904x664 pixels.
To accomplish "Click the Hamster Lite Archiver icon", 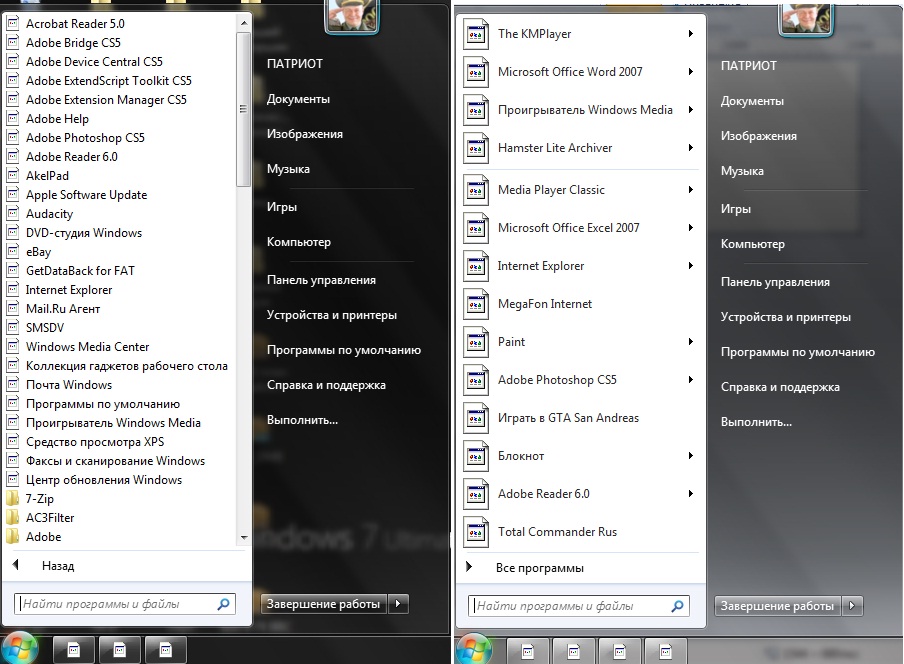I will point(476,148).
